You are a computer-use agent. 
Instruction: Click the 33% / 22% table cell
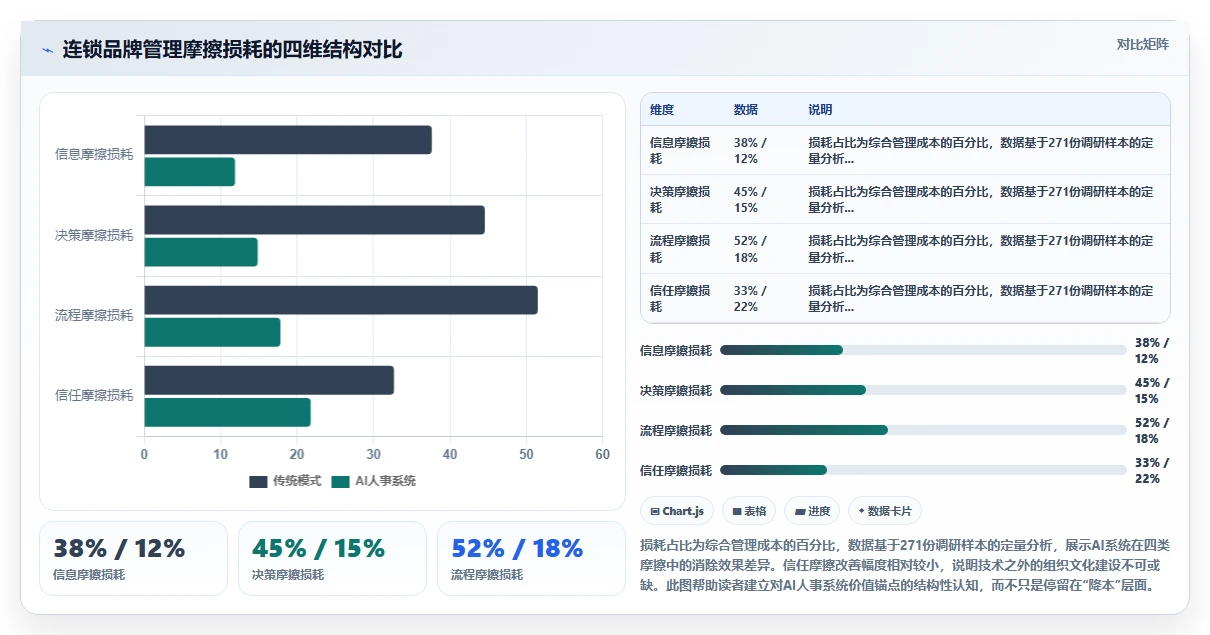762,298
